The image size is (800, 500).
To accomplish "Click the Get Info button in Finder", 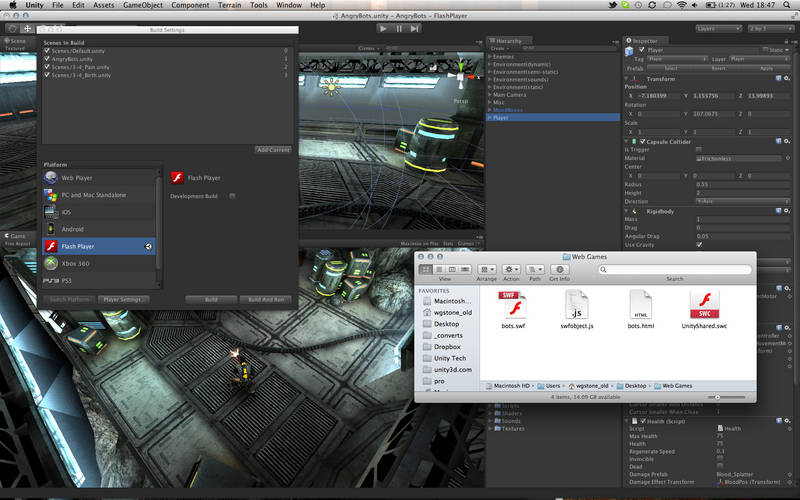I will pos(560,269).
